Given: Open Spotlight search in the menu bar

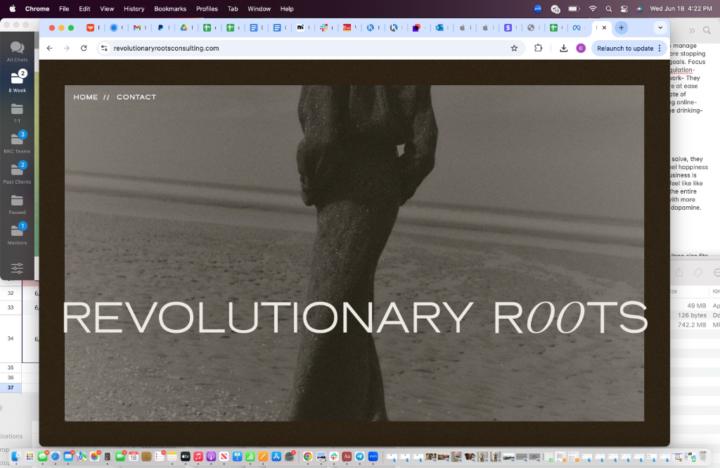Looking at the screenshot, I should tap(608, 9).
